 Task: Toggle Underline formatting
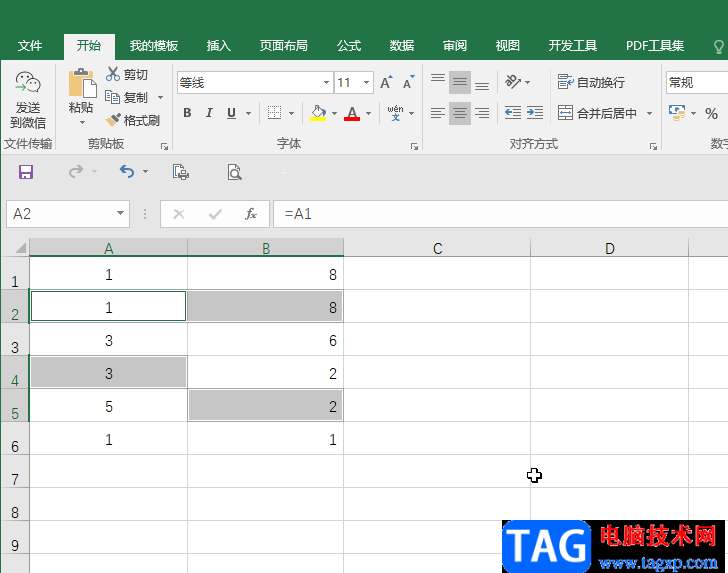(231, 113)
